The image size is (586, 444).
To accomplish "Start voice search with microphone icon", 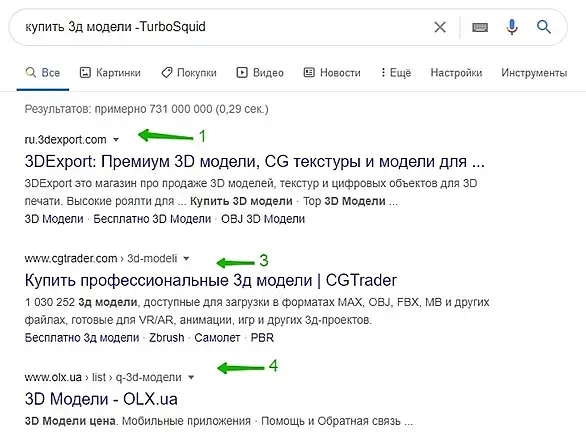I will click(x=512, y=27).
